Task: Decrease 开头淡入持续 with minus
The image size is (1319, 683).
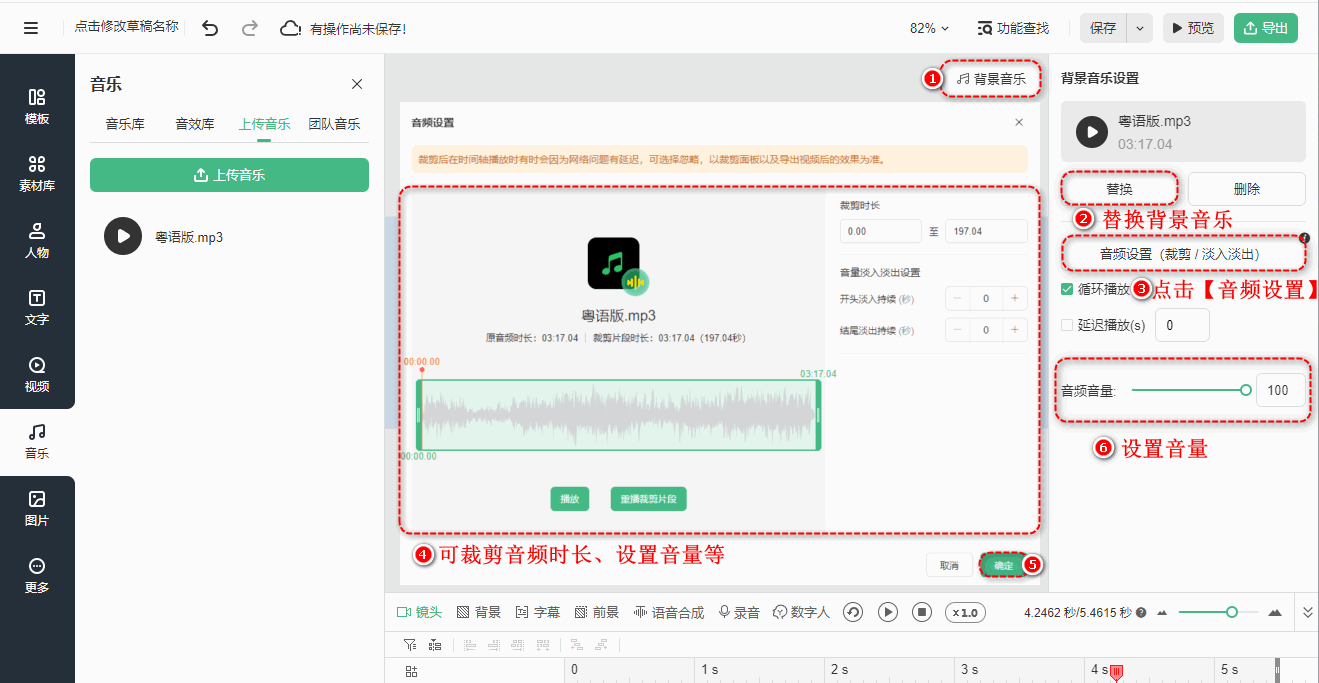Action: point(958,298)
